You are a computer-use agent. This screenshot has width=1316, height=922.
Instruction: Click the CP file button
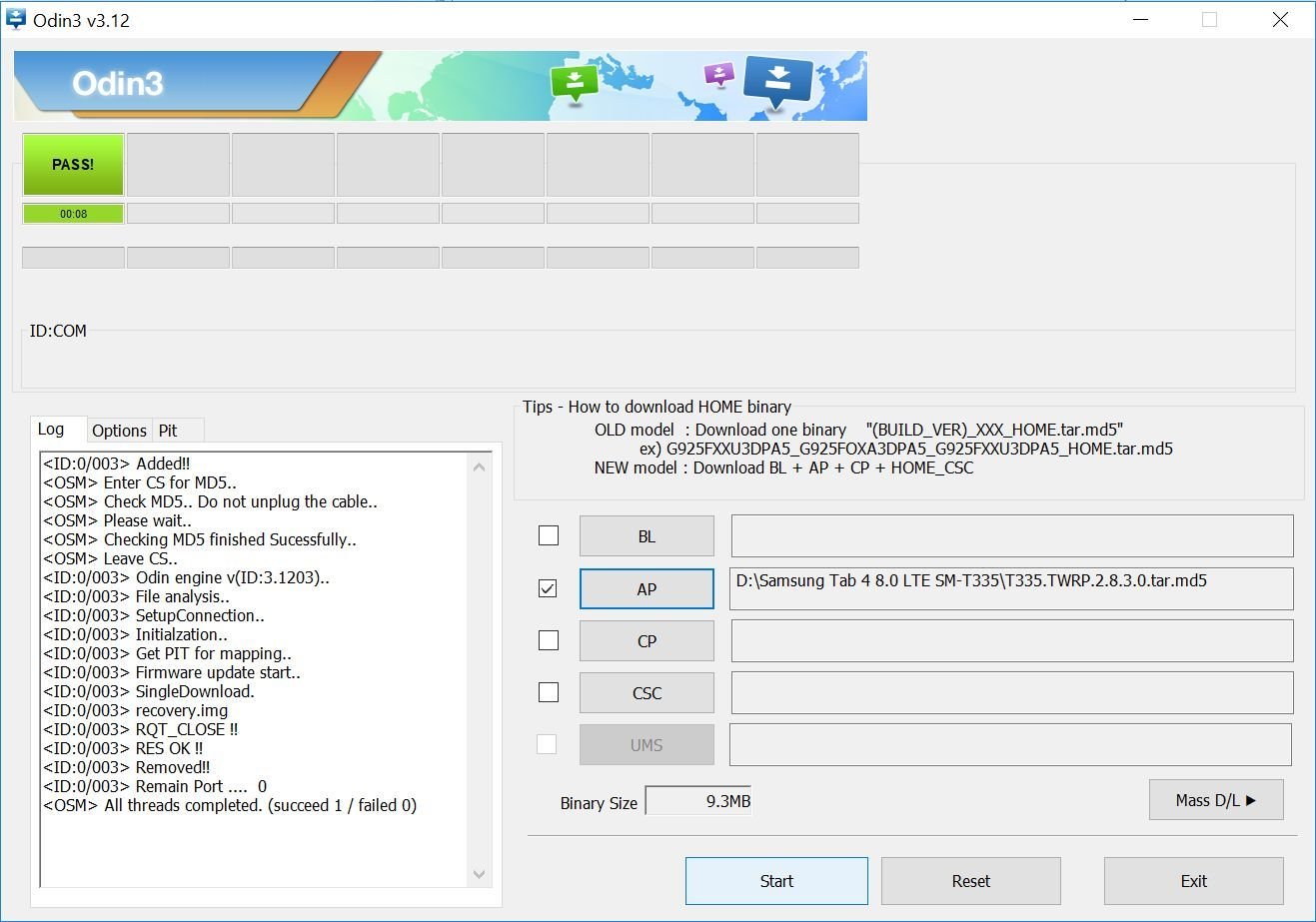pyautogui.click(x=647, y=640)
